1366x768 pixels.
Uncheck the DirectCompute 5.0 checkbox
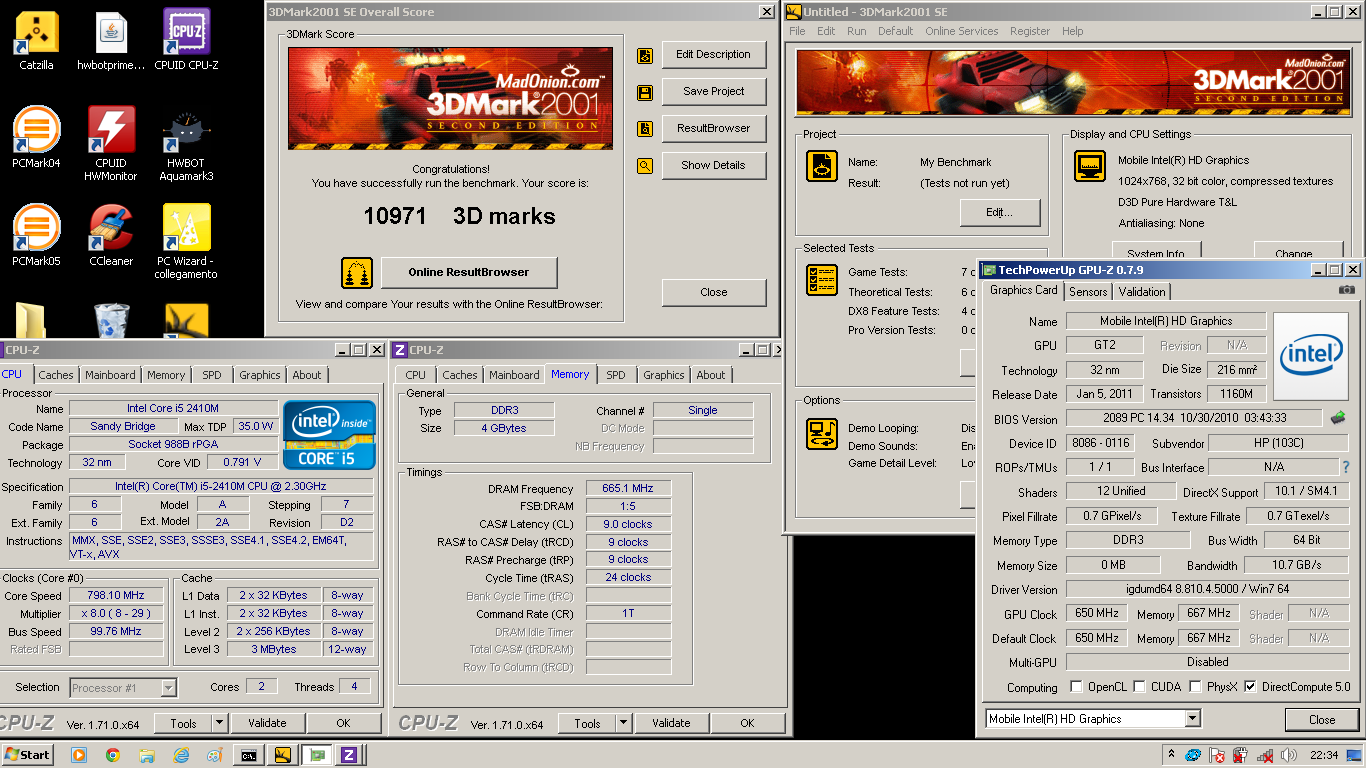pos(1250,687)
